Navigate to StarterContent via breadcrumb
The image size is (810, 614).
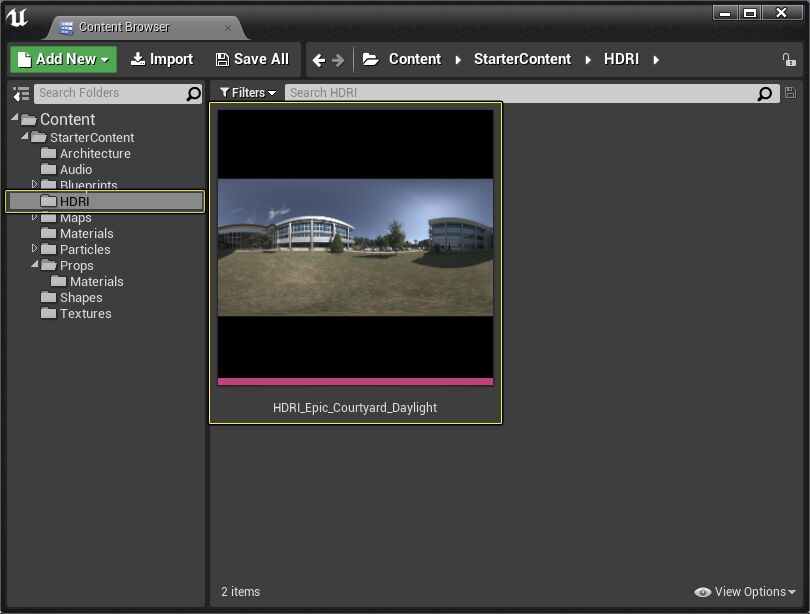pos(522,59)
